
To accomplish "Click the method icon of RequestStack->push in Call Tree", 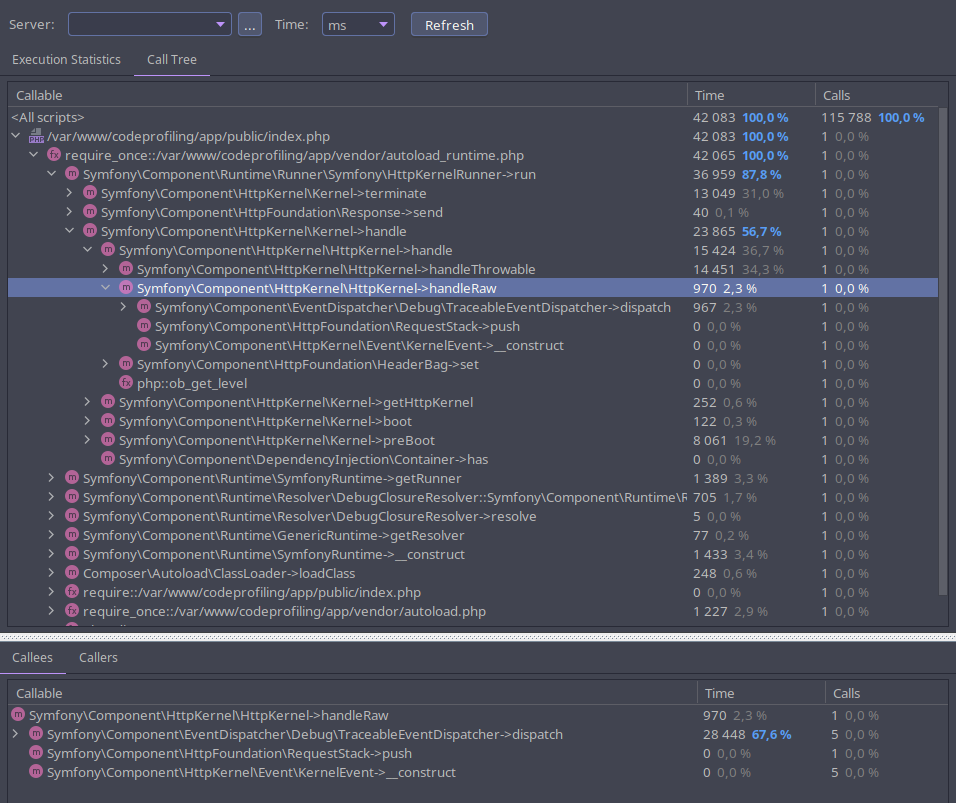I will click(x=144, y=326).
